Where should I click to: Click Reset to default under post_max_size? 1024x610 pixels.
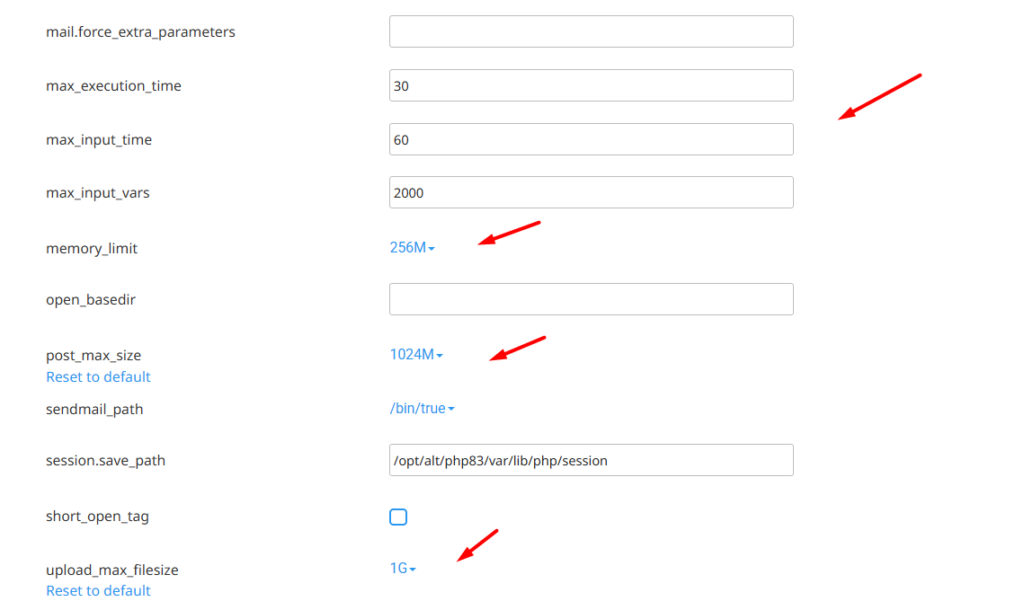(98, 377)
